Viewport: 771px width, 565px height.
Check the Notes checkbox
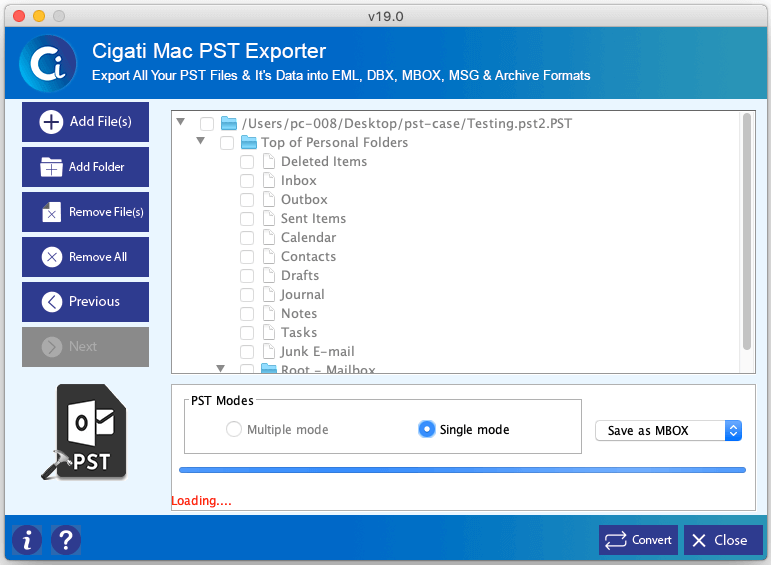[247, 314]
